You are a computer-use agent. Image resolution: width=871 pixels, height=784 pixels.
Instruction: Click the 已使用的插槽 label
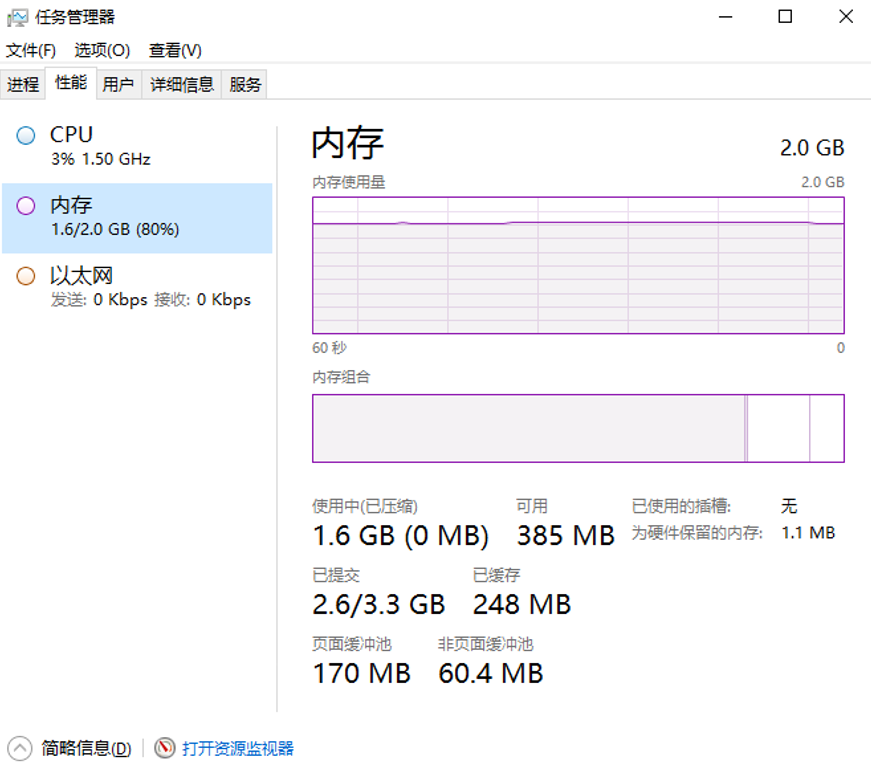click(x=681, y=506)
